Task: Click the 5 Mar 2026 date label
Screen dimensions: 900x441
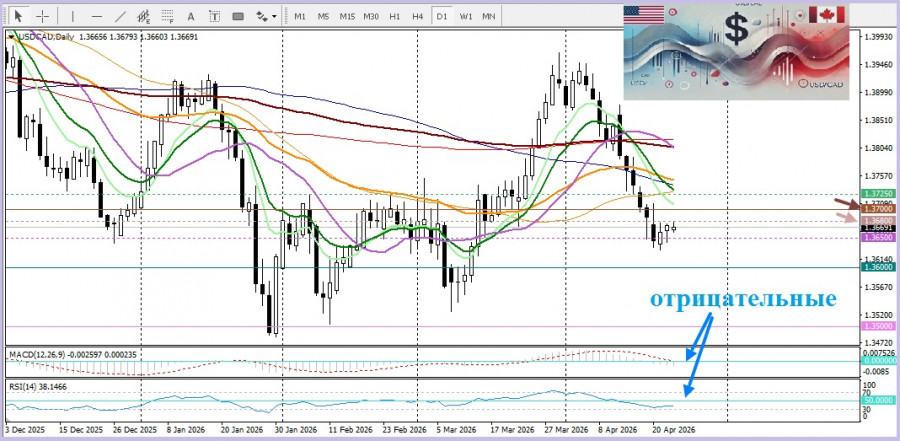Action: pyautogui.click(x=456, y=430)
